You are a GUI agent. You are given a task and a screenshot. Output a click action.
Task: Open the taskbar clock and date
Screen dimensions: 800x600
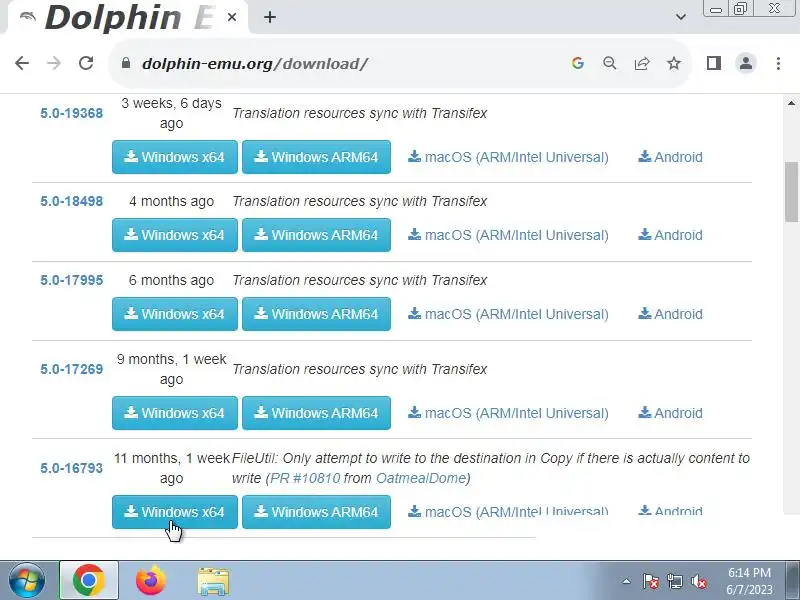(x=749, y=581)
